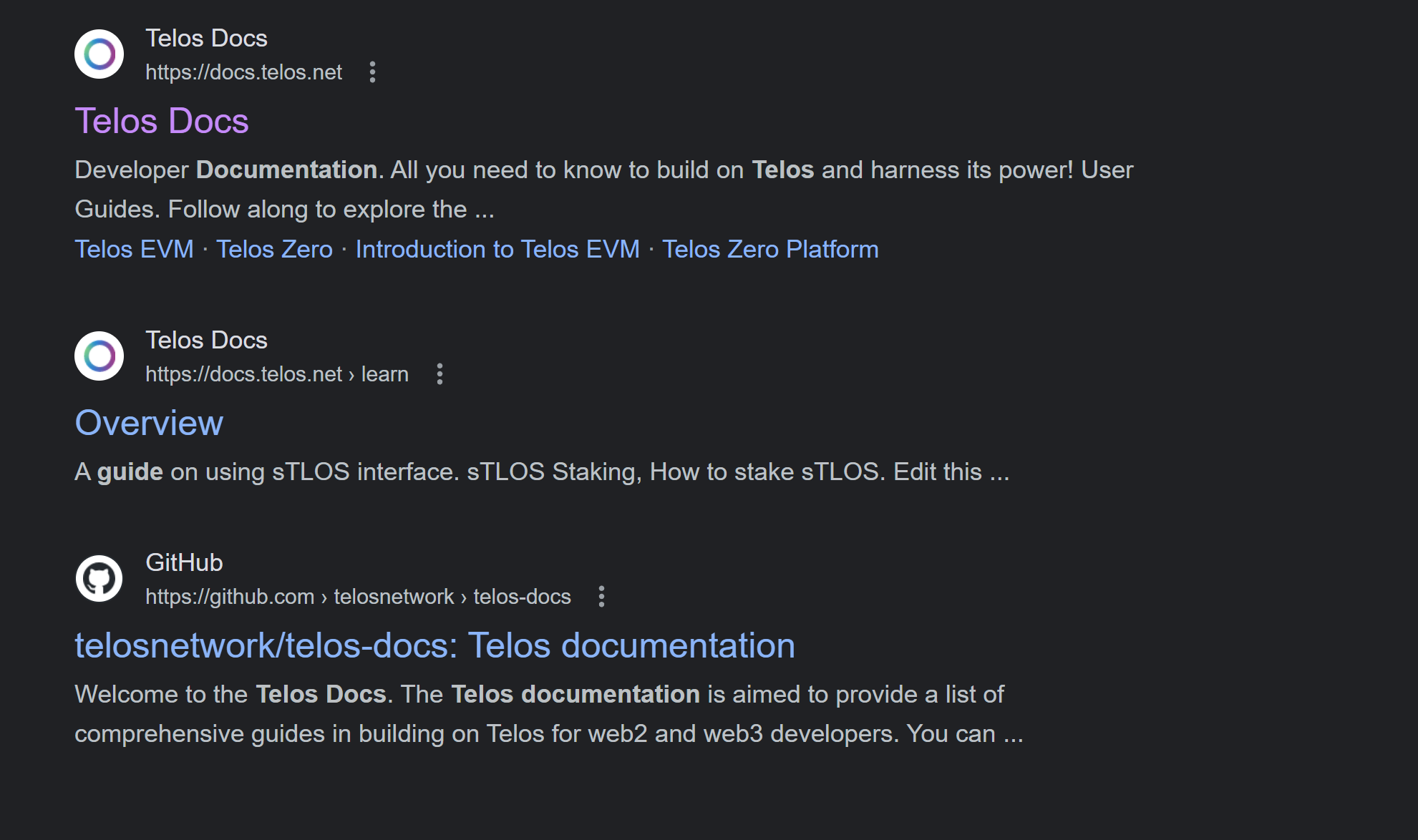Open the Introduction to Telos EVM sitelink
This screenshot has height=840, width=1418.
click(497, 249)
